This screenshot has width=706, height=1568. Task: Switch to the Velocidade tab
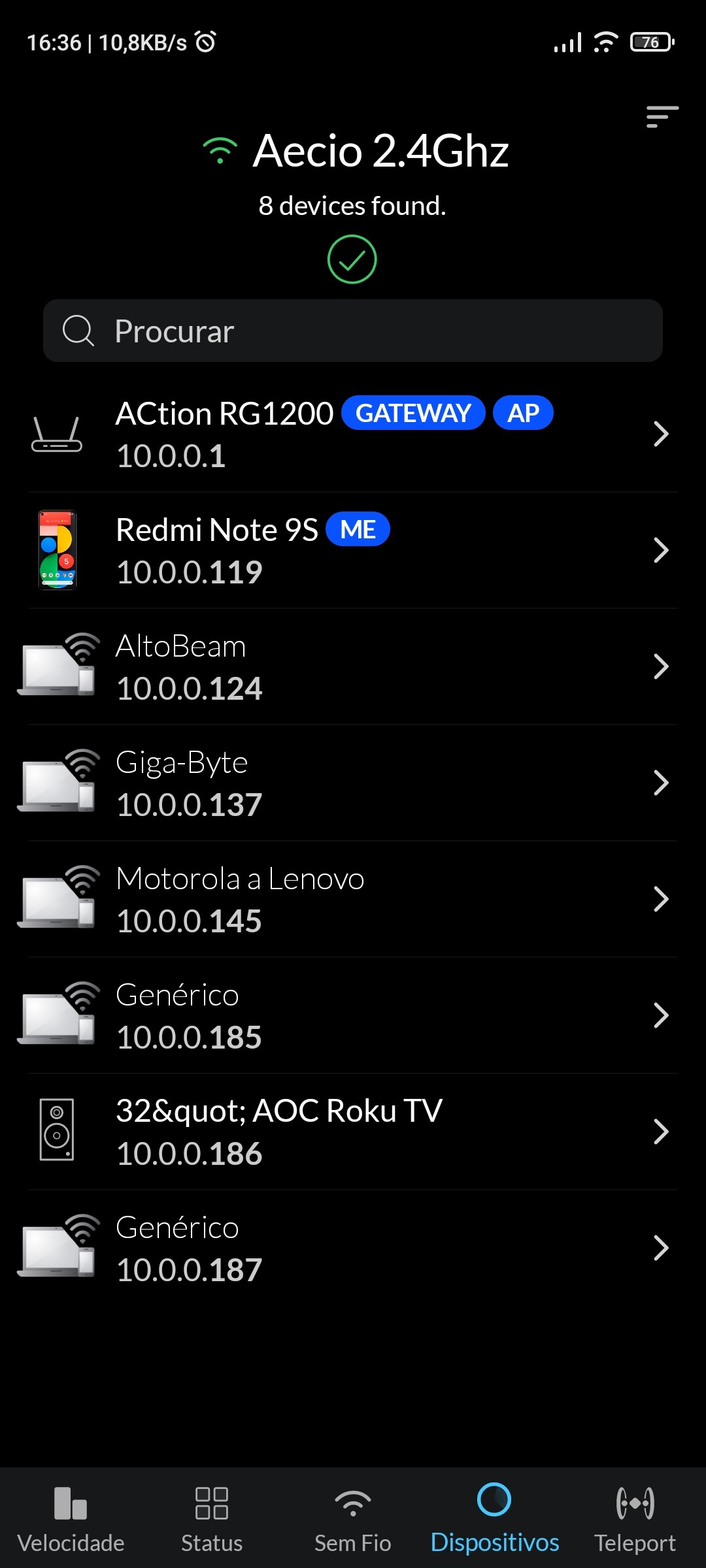point(71,1518)
